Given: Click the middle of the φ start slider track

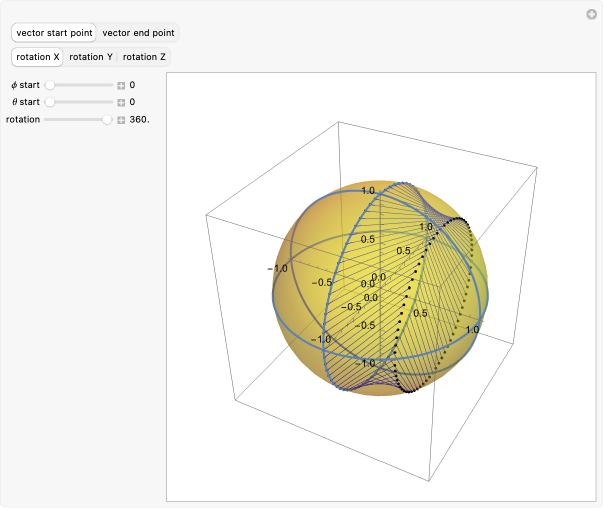Looking at the screenshot, I should coord(79,85).
